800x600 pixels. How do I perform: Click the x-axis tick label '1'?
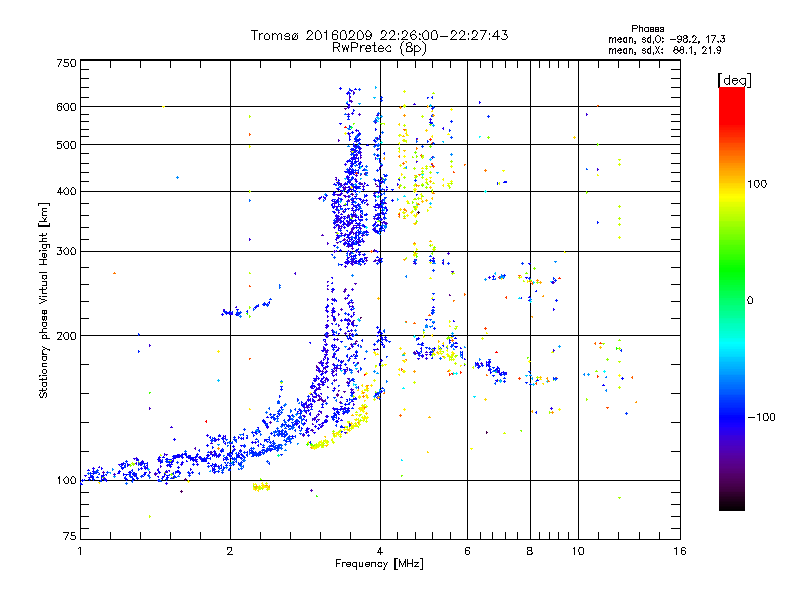(x=80, y=551)
